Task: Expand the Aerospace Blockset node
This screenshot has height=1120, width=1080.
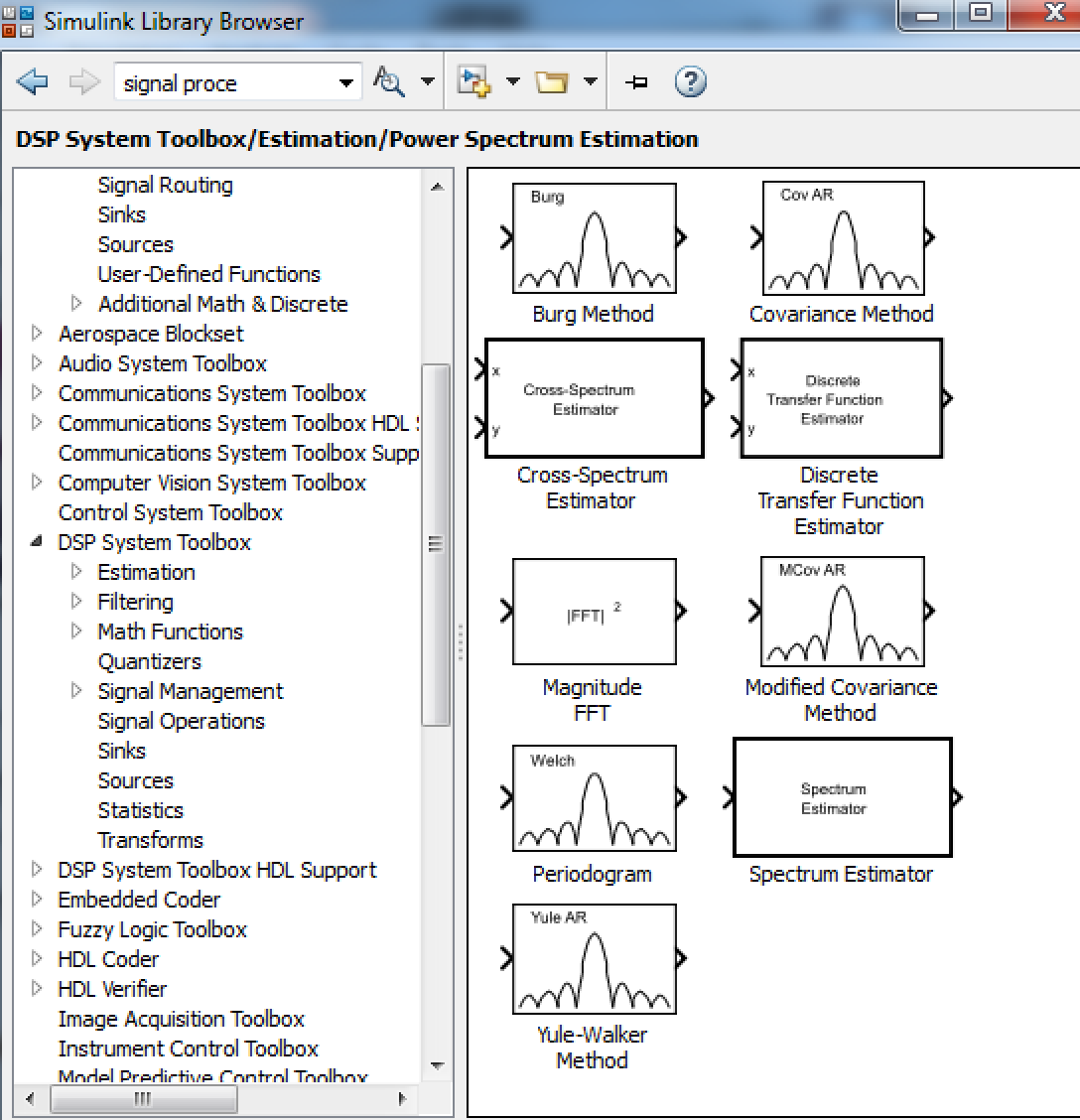Action: click(37, 334)
